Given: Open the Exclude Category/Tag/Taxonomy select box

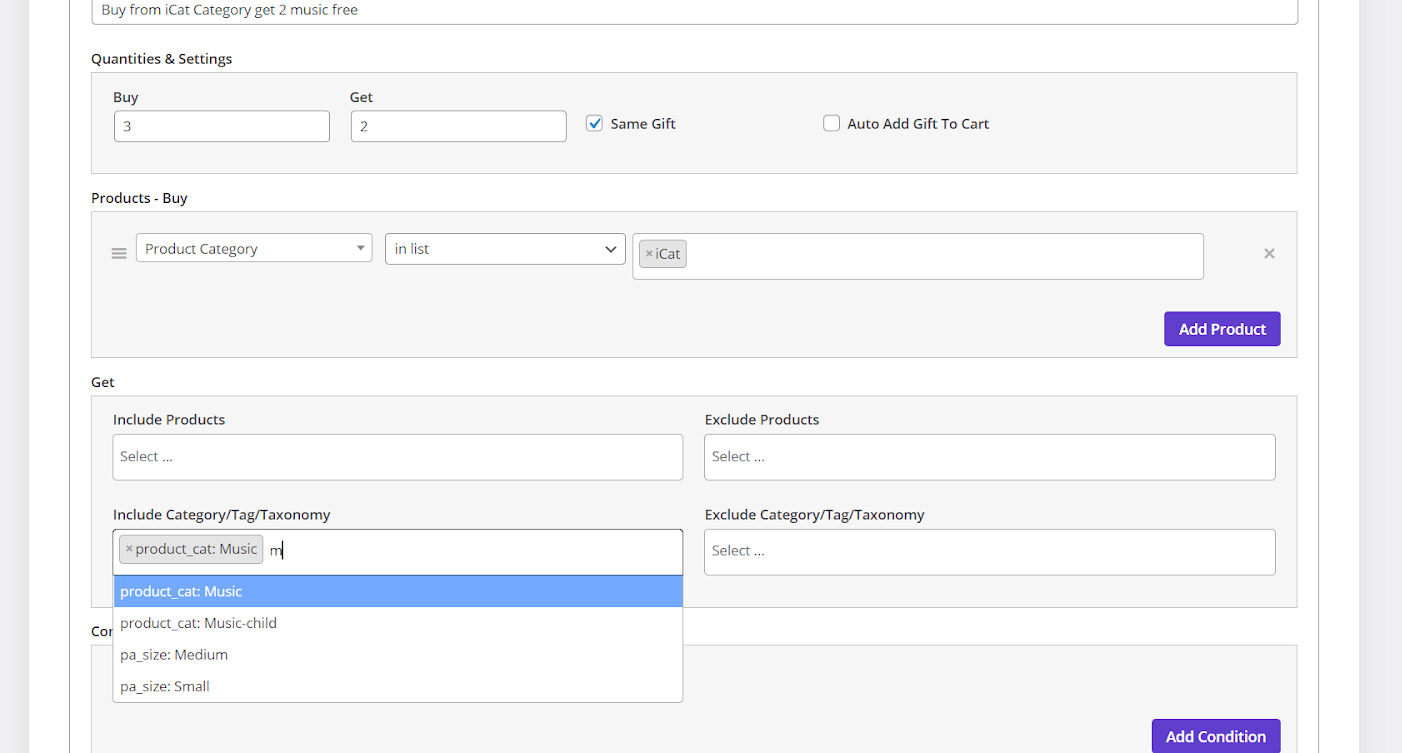Looking at the screenshot, I should point(989,552).
